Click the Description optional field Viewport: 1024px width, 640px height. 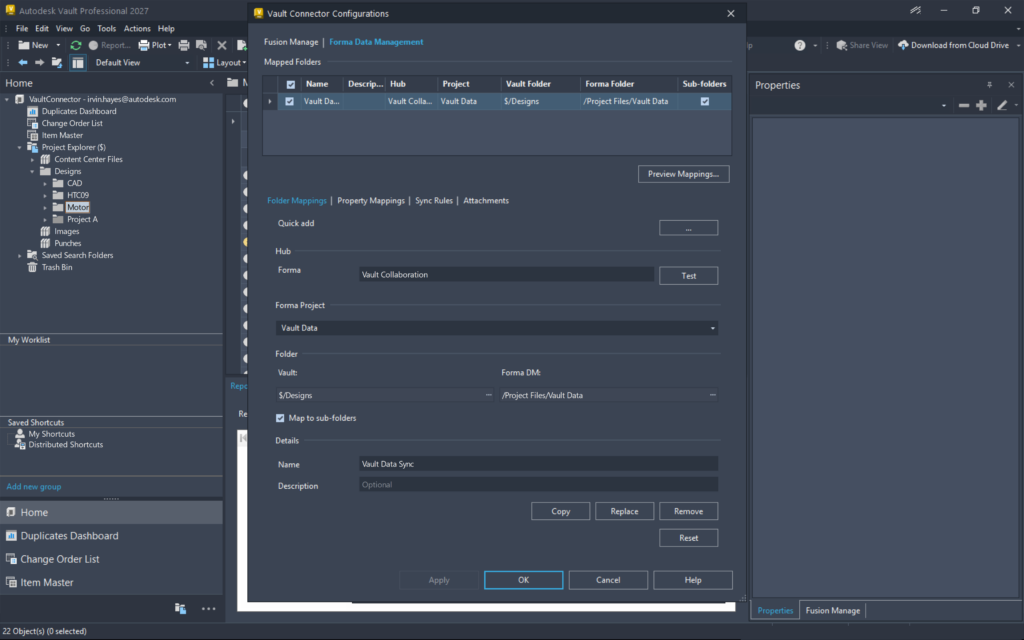point(538,485)
